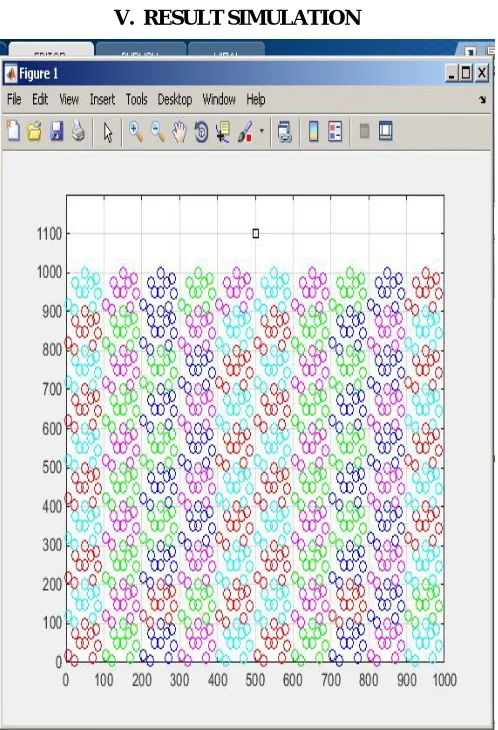498x730 pixels.
Task: Open the View menu
Action: 69,99
